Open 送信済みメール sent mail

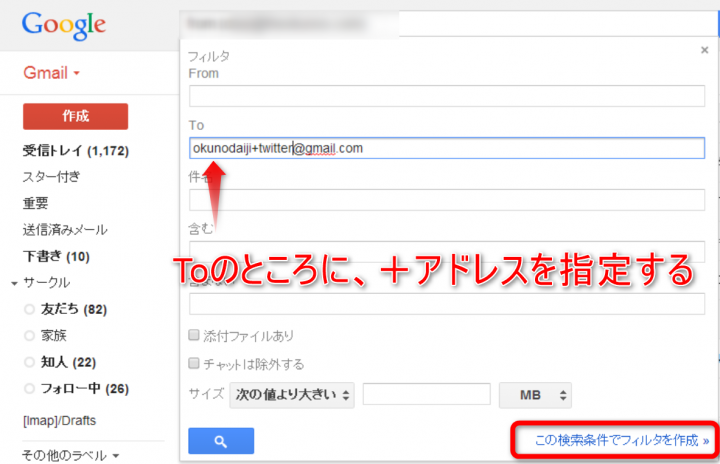(65, 230)
